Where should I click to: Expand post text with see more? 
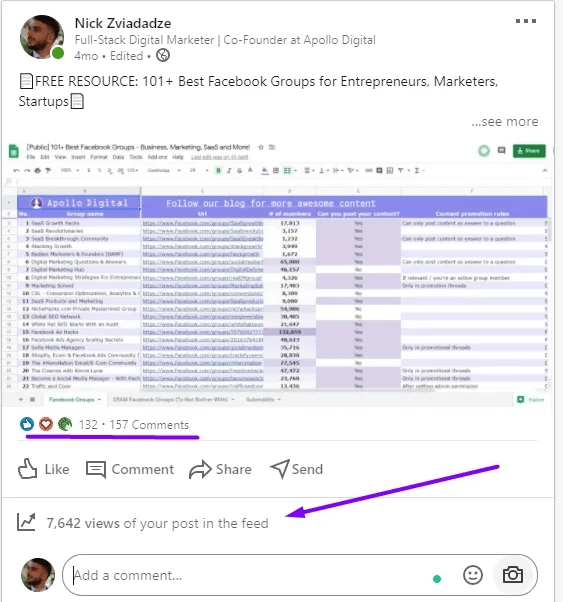505,122
